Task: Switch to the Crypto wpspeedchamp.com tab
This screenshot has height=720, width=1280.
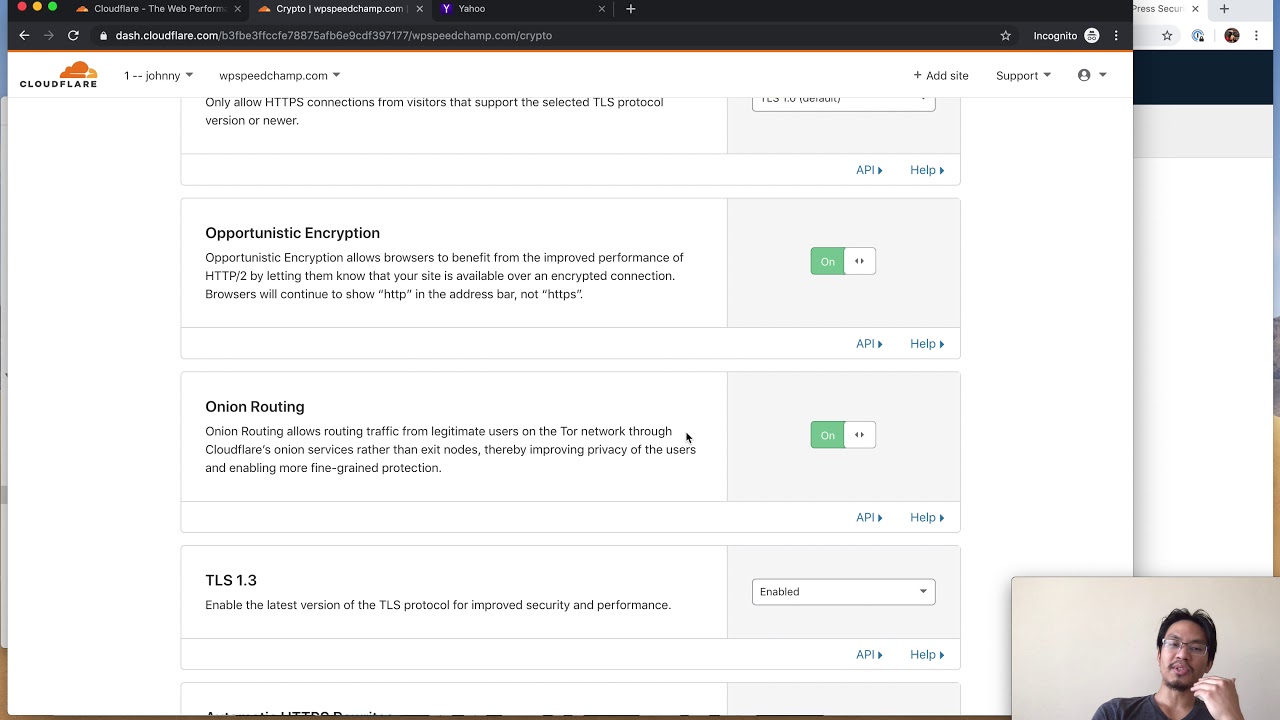Action: pos(340,9)
